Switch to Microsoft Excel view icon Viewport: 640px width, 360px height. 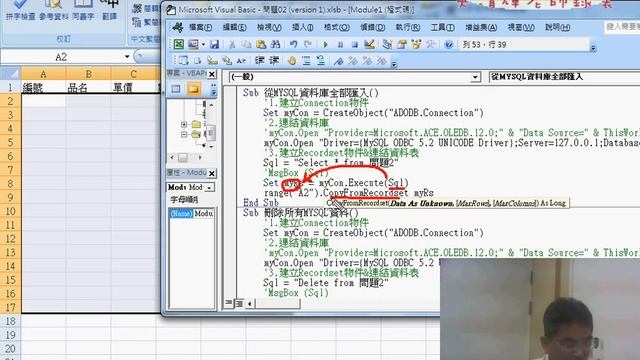point(178,44)
